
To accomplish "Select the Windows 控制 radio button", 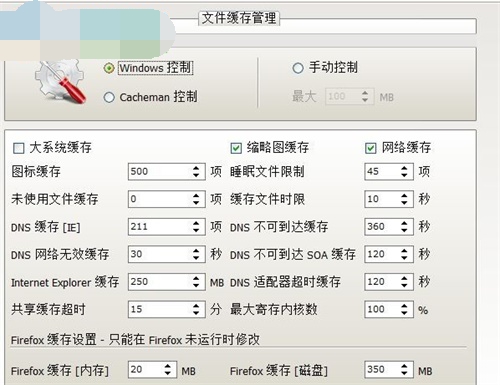I will [x=109, y=68].
